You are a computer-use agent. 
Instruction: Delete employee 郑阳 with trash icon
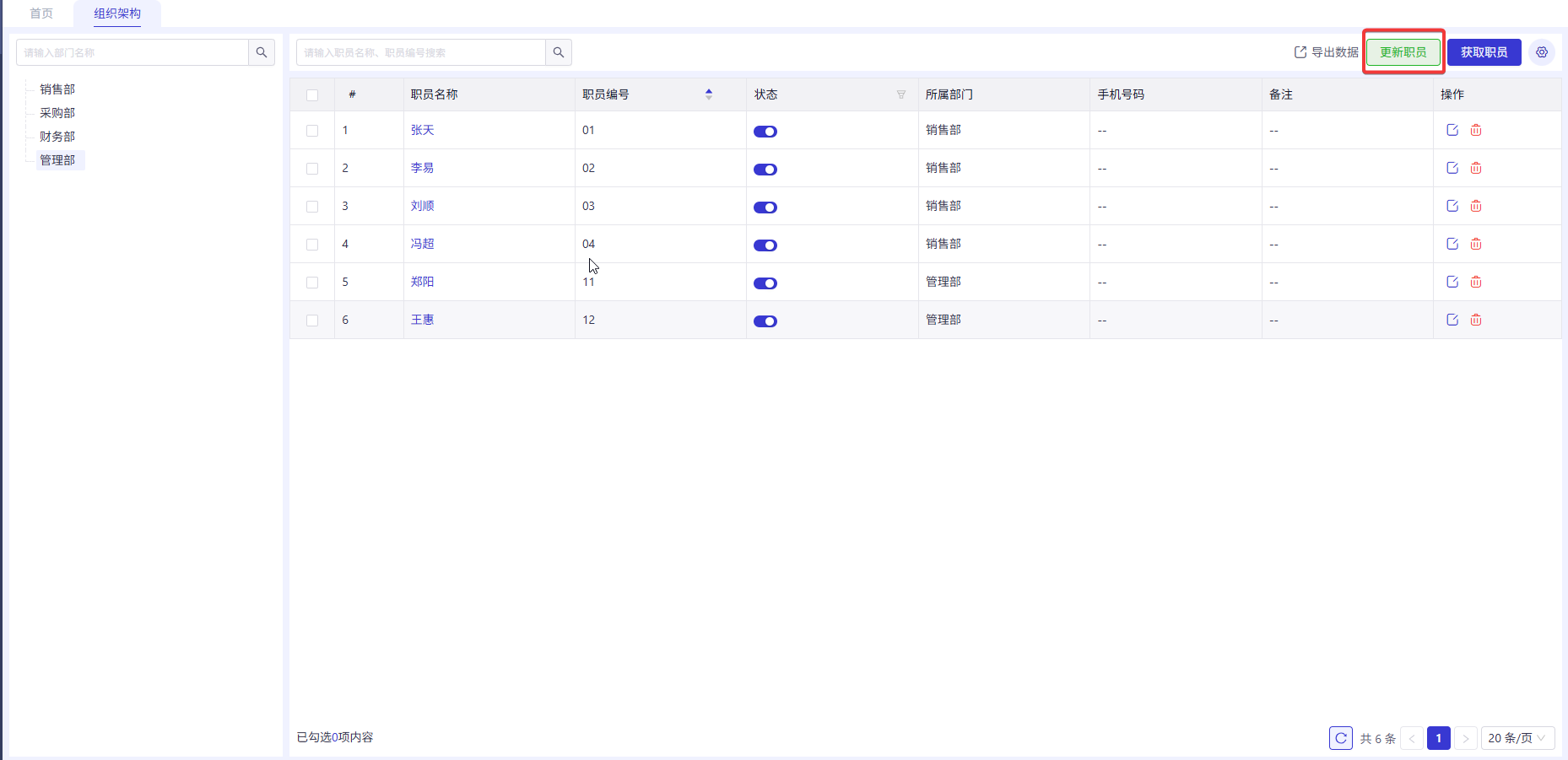click(x=1476, y=282)
